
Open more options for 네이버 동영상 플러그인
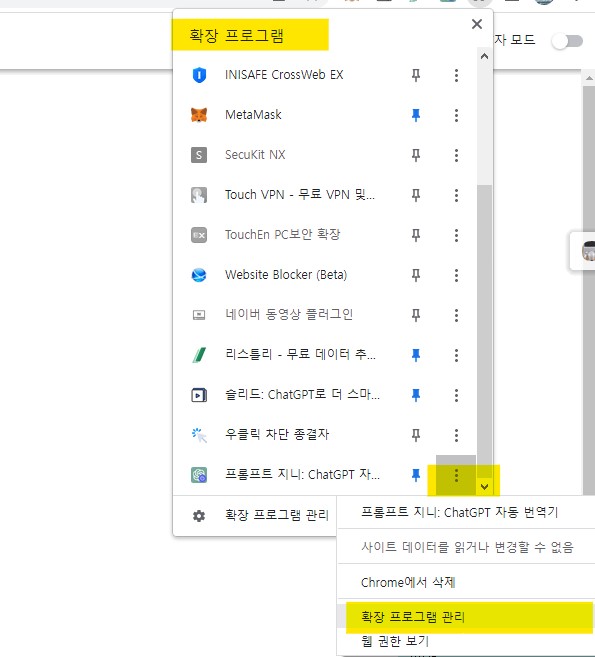[456, 316]
